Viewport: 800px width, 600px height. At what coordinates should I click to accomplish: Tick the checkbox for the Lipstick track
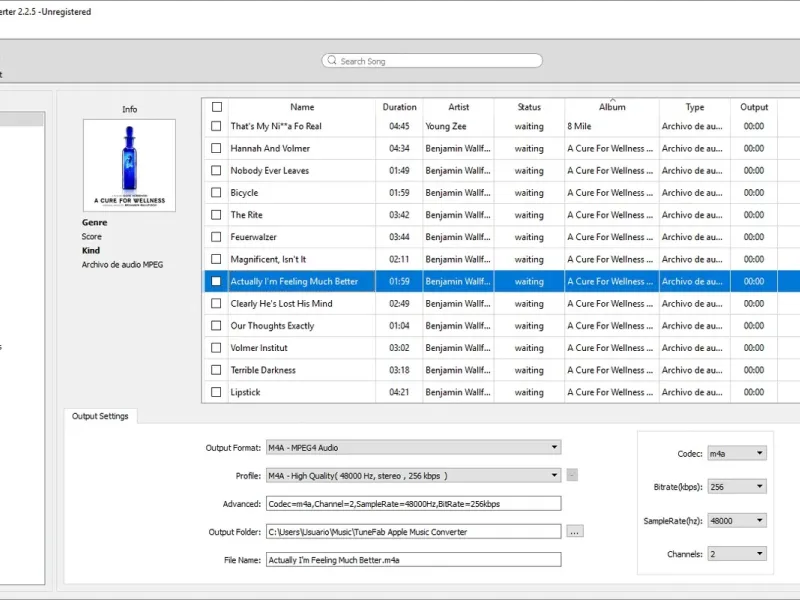(x=216, y=392)
